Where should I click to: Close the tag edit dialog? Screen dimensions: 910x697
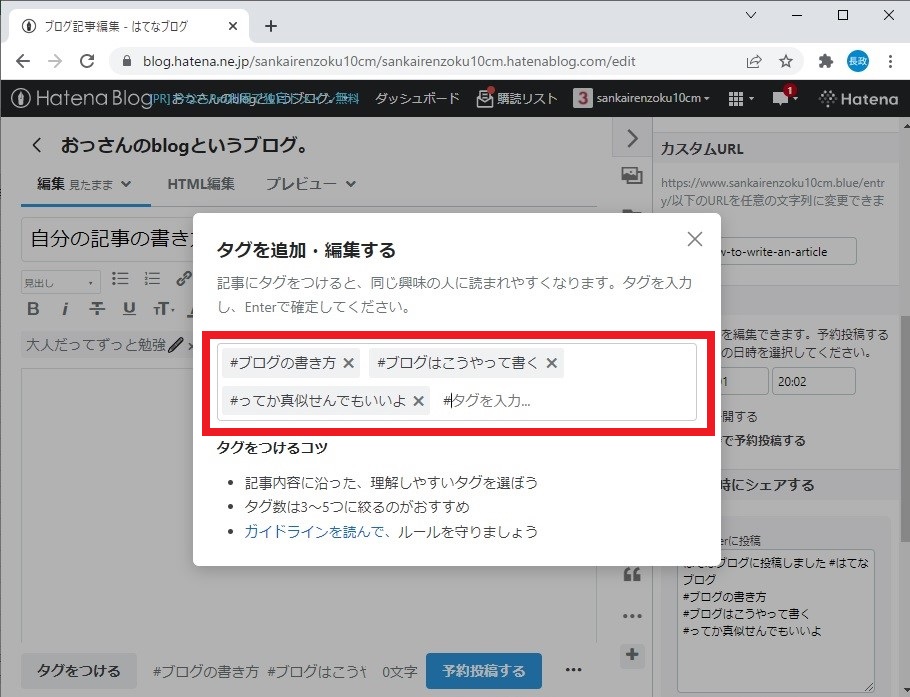[x=694, y=239]
